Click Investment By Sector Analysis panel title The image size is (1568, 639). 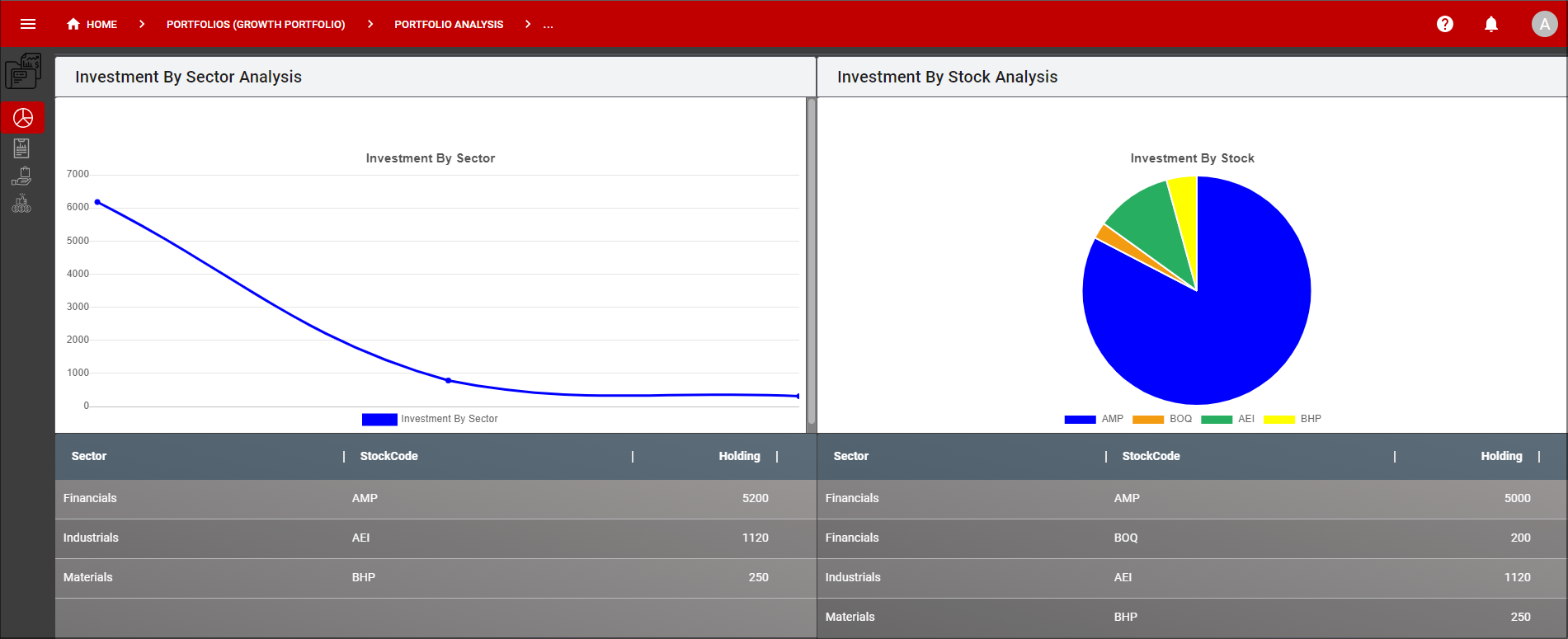[188, 77]
